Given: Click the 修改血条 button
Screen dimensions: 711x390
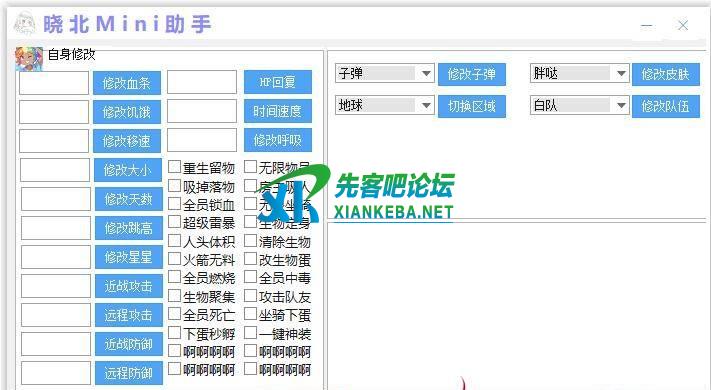Looking at the screenshot, I should coord(127,83).
